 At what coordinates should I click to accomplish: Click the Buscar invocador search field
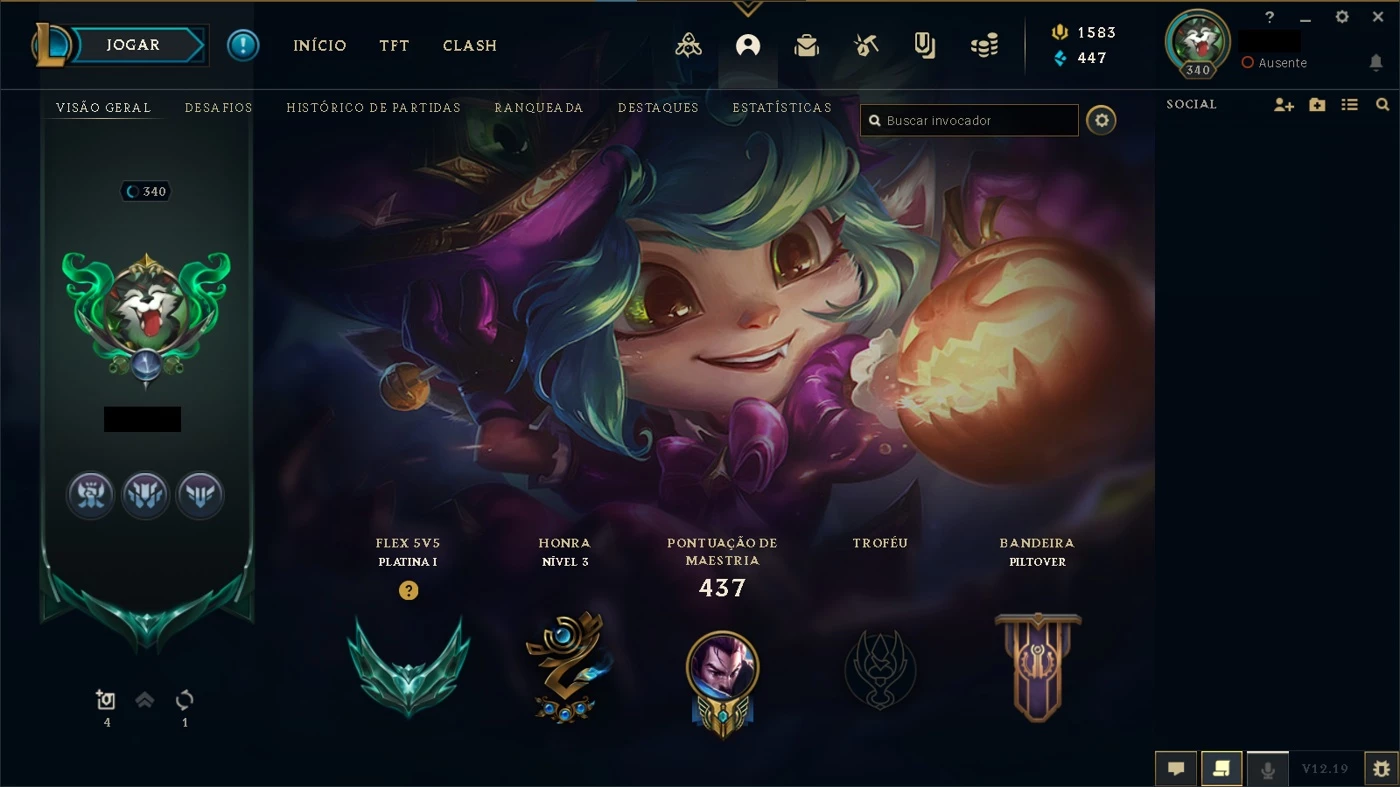click(970, 120)
